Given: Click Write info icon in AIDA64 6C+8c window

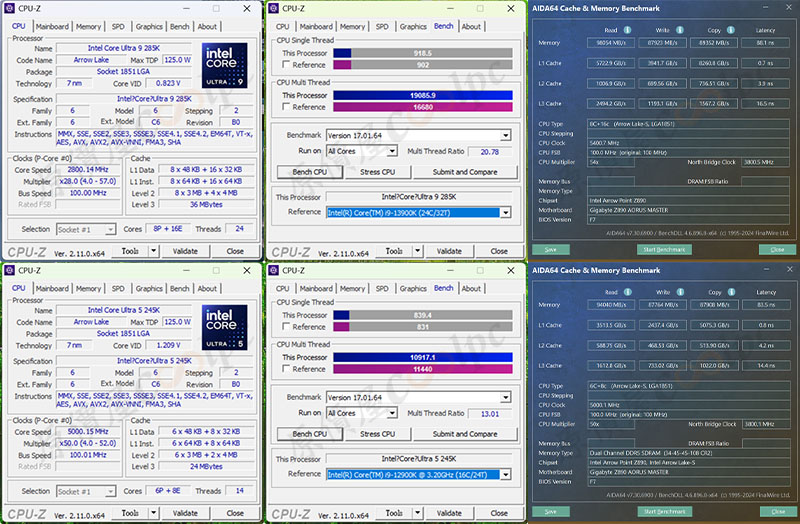Looking at the screenshot, I should [x=680, y=292].
